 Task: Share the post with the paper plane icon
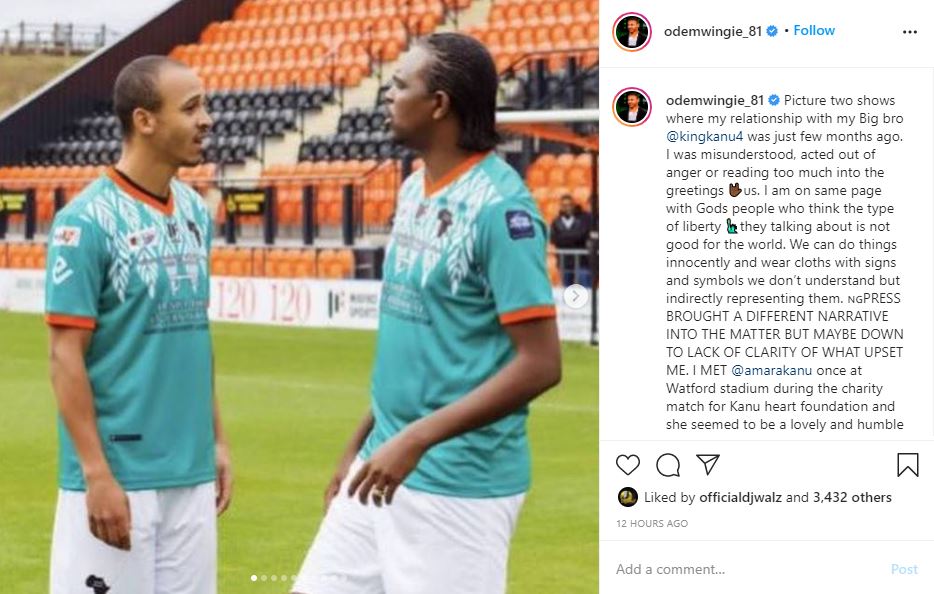708,464
